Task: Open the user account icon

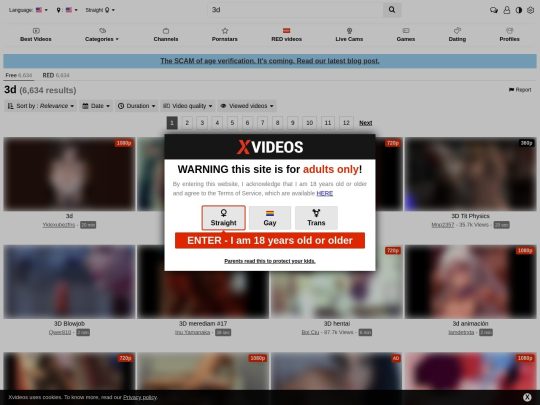Action: coord(507,10)
